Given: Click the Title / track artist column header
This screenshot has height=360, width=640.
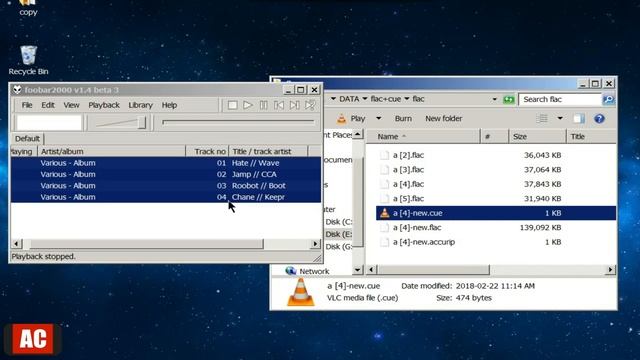Looking at the screenshot, I should coord(268,151).
